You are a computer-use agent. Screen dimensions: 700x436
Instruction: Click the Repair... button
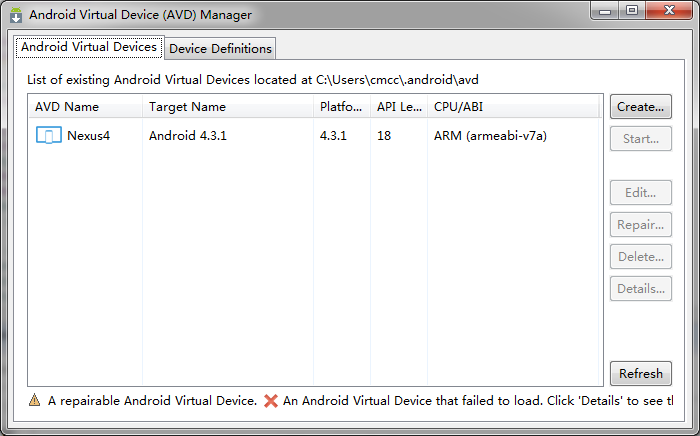click(640, 225)
